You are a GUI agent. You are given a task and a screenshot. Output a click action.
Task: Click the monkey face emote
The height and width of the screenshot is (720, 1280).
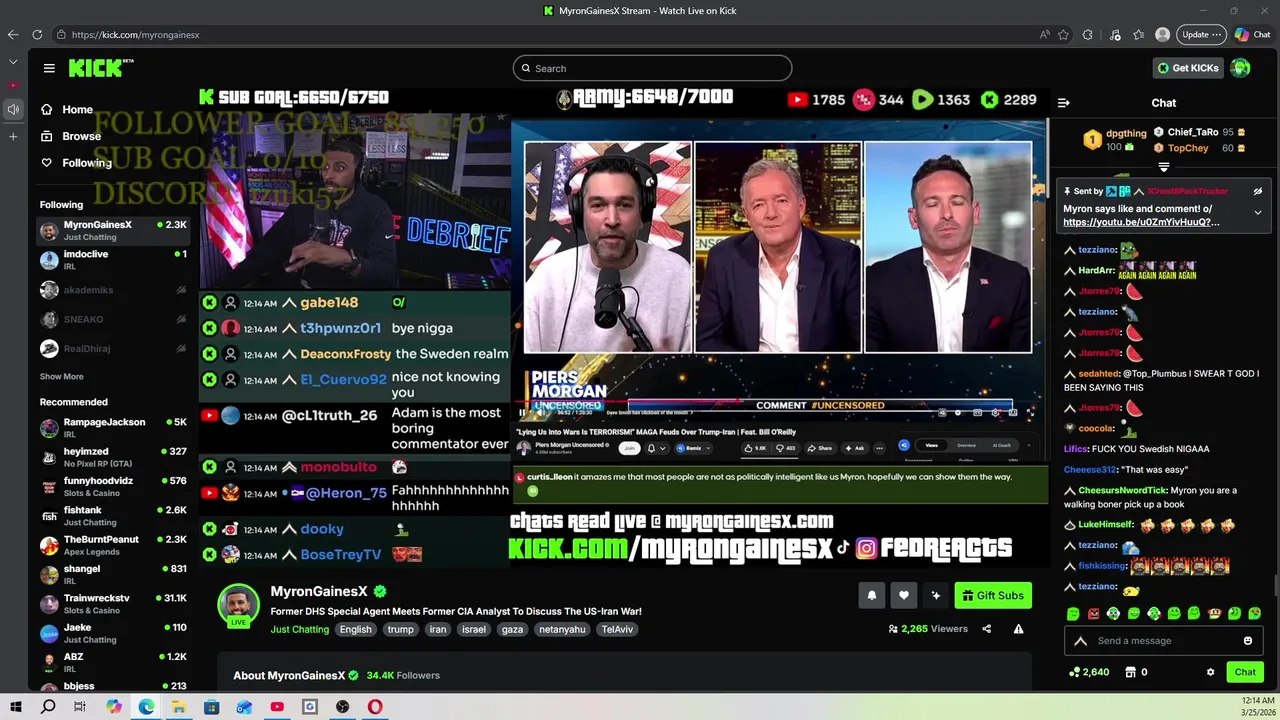[1215, 613]
